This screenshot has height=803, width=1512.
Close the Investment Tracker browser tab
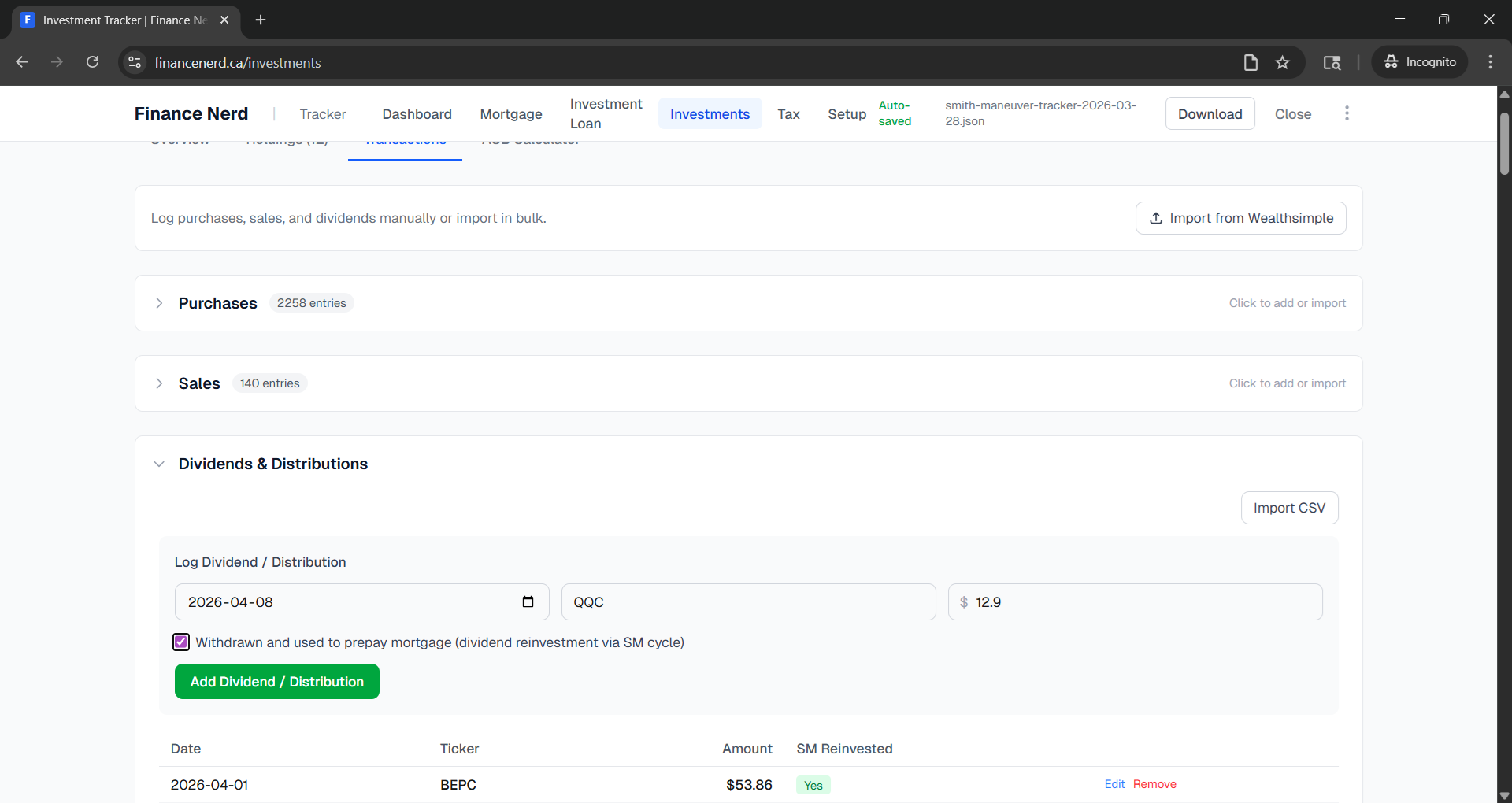coord(224,20)
